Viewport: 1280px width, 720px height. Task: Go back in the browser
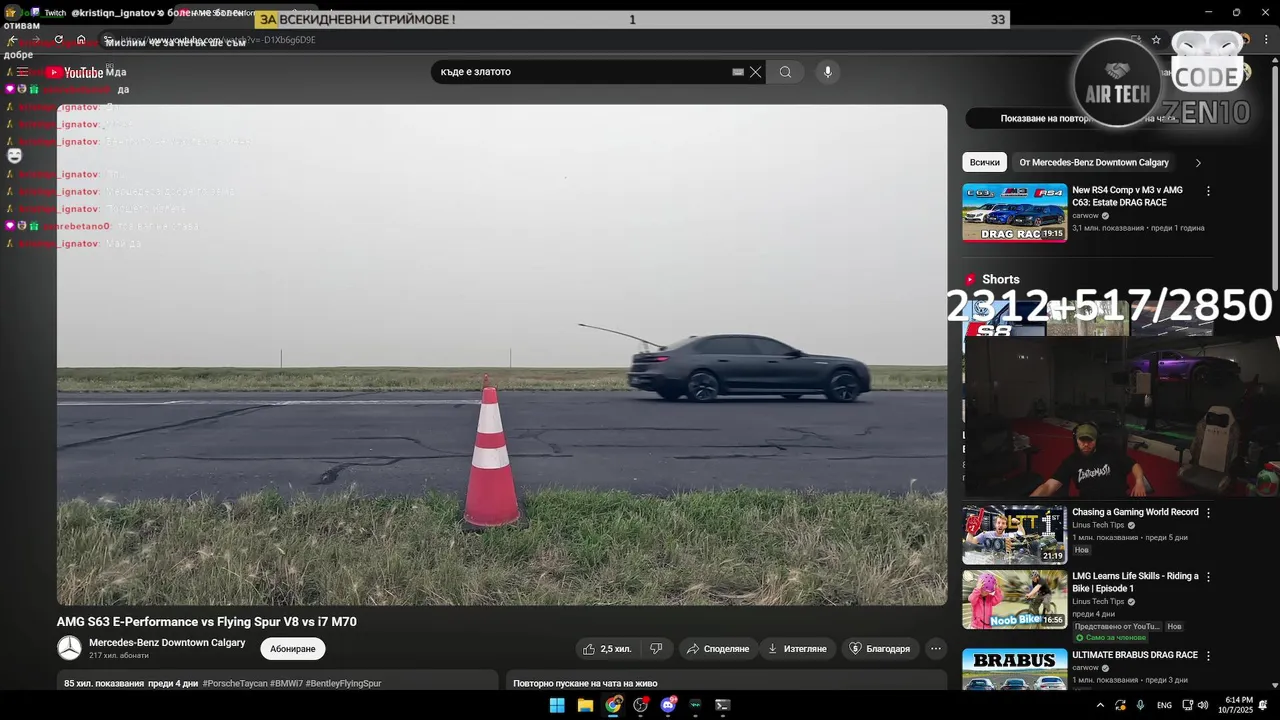tap(13, 40)
